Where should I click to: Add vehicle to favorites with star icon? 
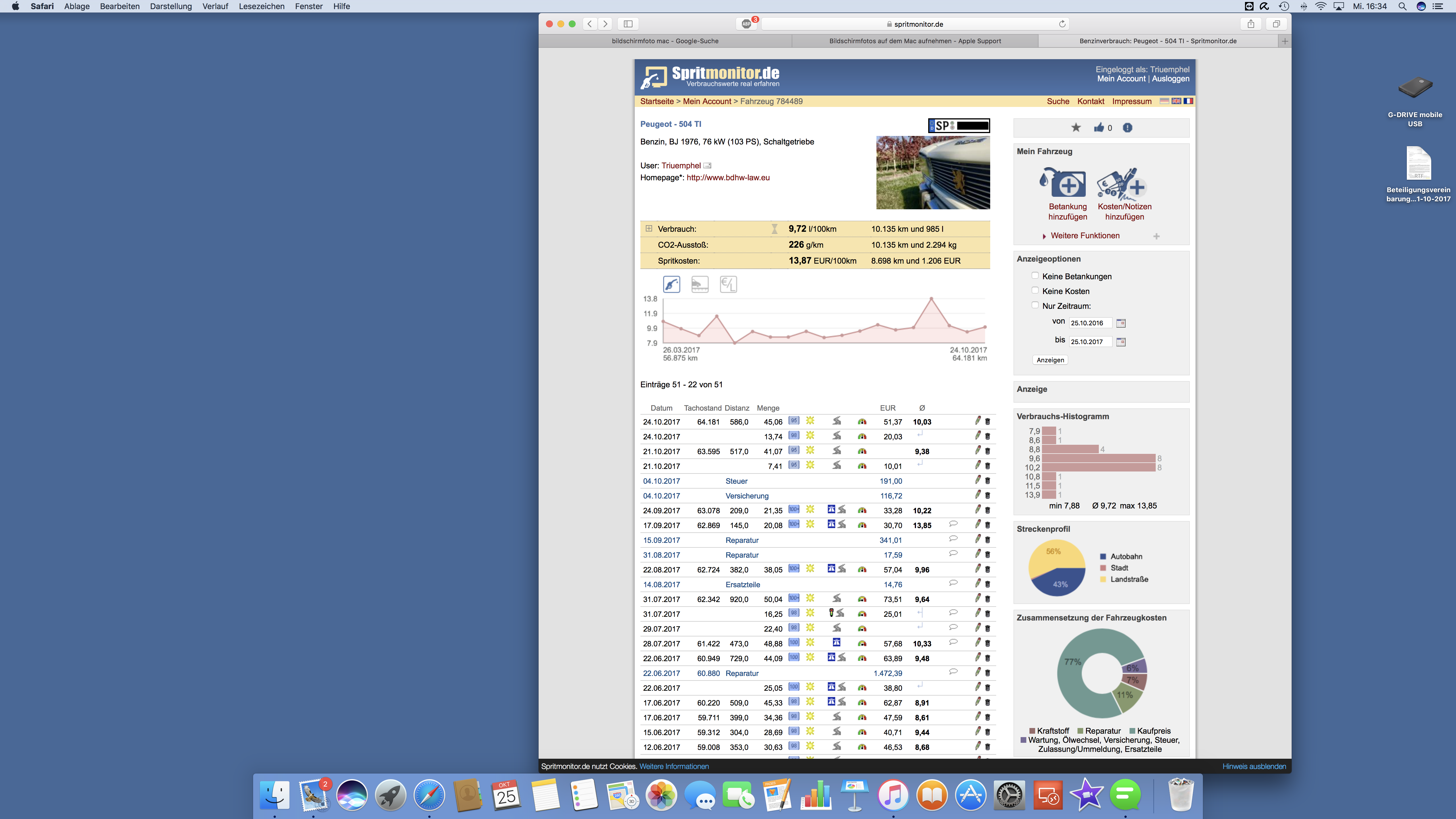coord(1076,128)
